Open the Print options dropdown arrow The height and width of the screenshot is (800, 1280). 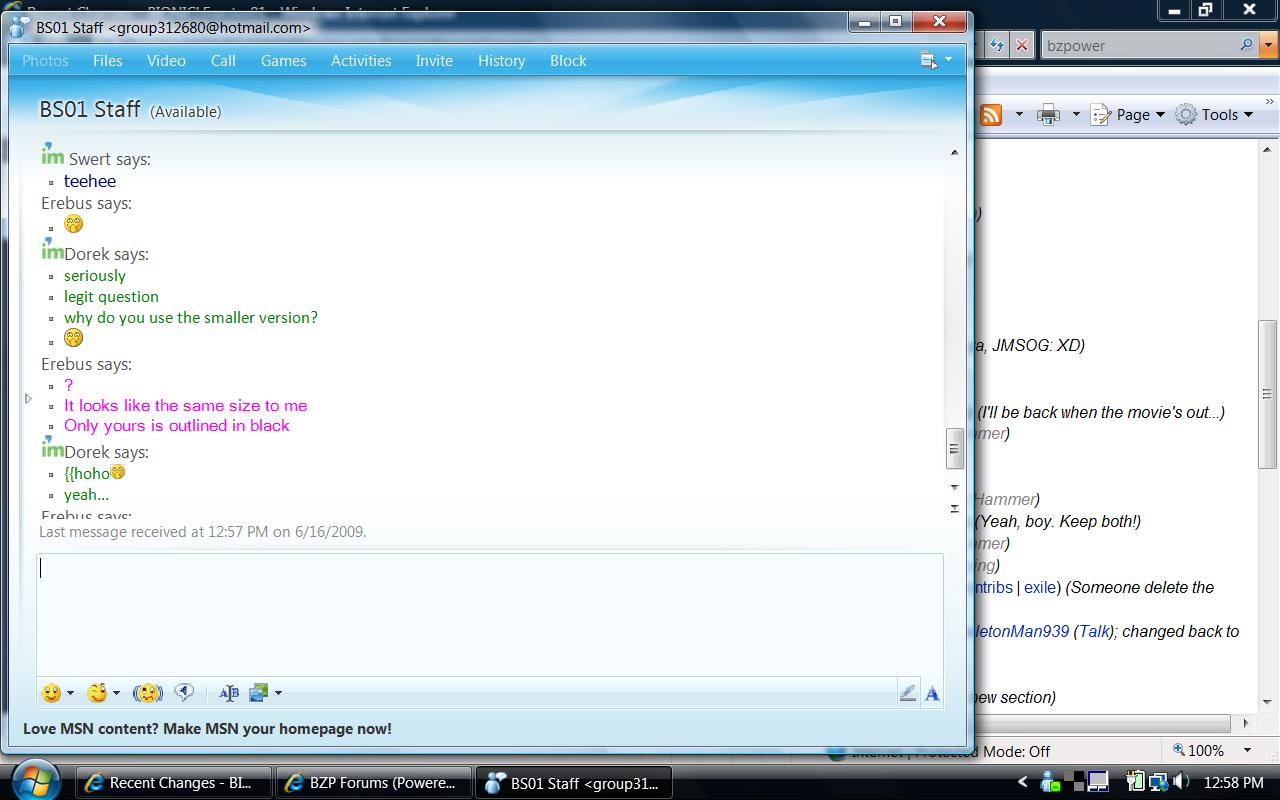point(1076,115)
